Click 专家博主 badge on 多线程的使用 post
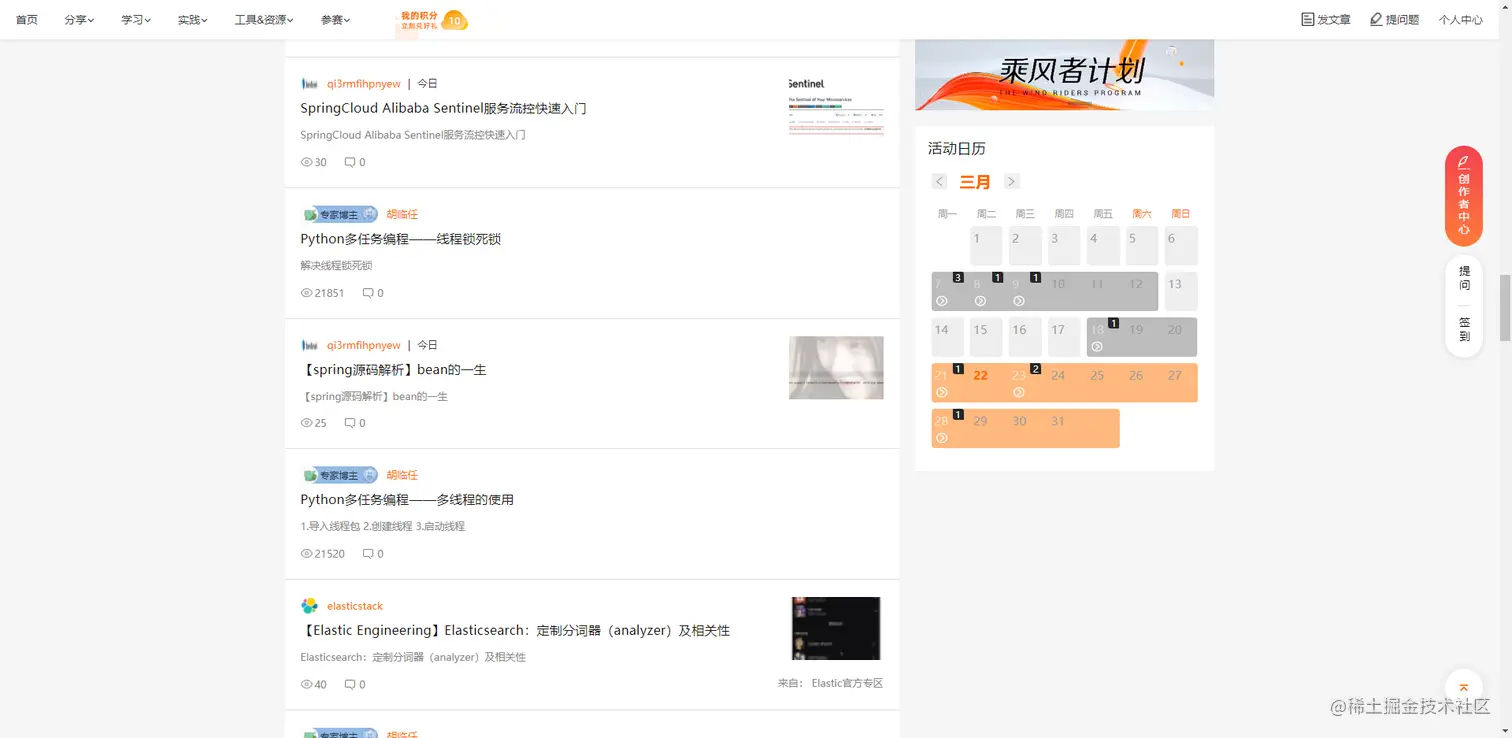Image resolution: width=1512 pixels, height=738 pixels. point(340,475)
